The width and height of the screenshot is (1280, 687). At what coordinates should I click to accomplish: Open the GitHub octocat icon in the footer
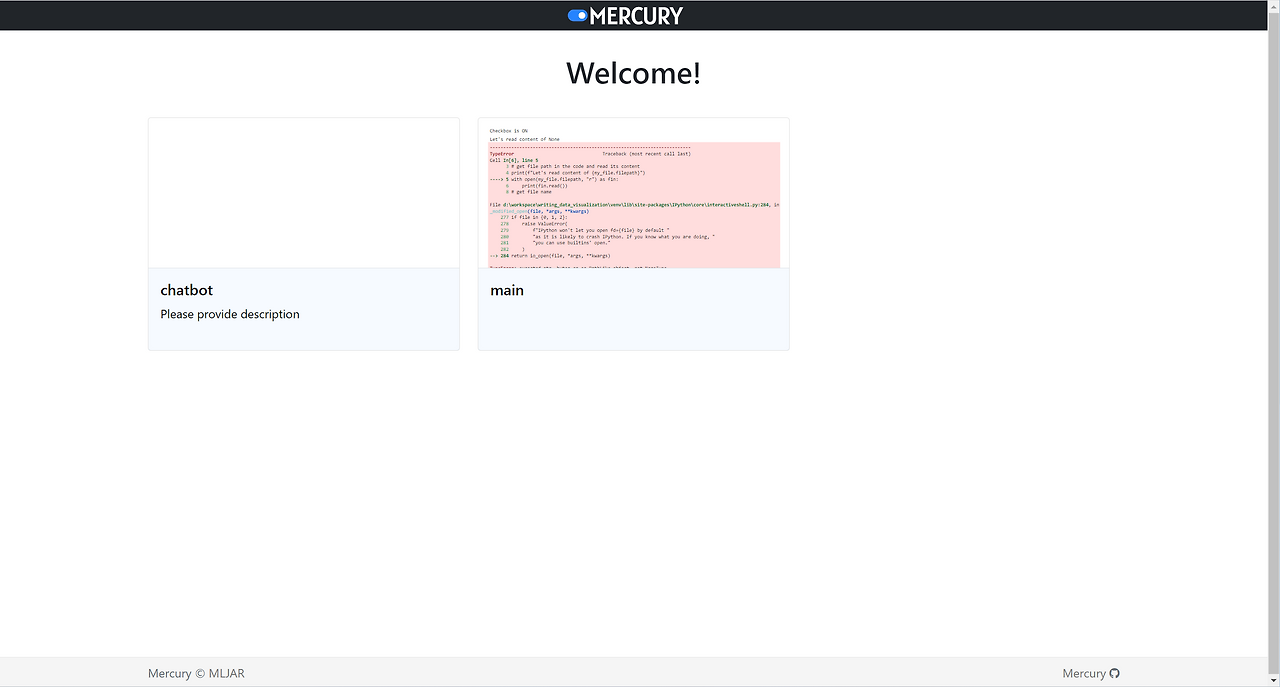1114,673
